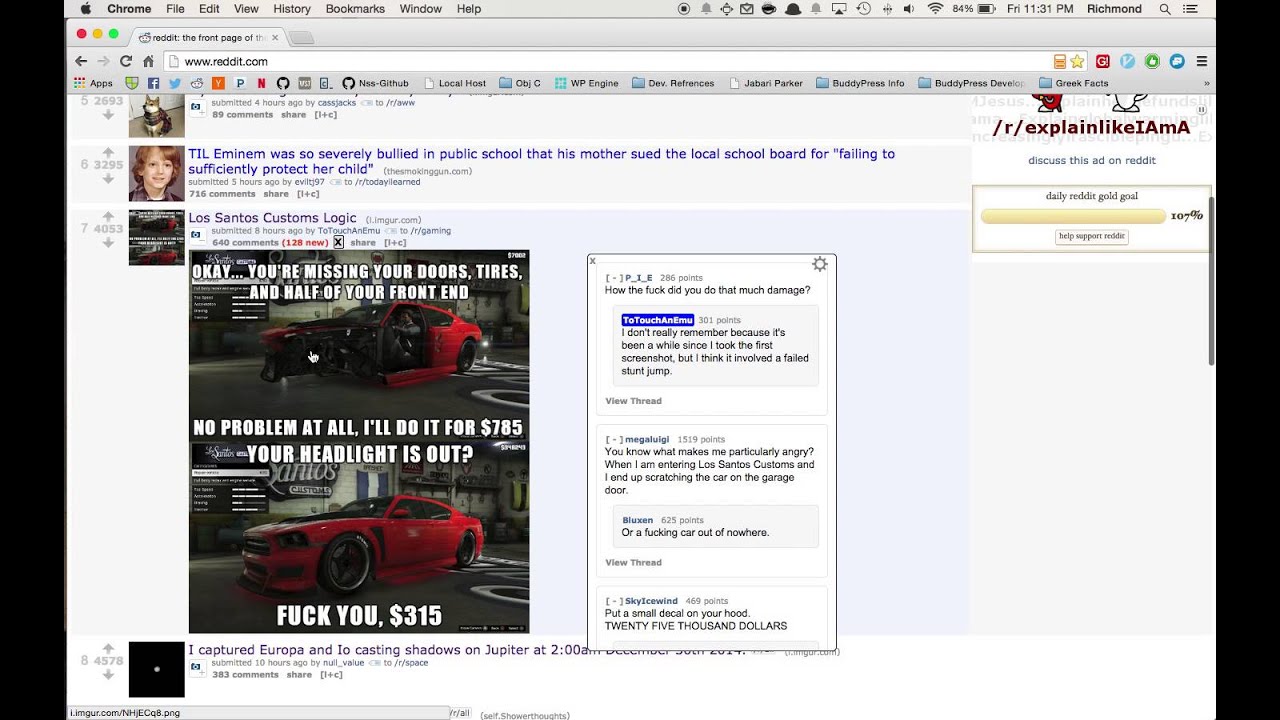Open the Bookmarks menu

(355, 8)
